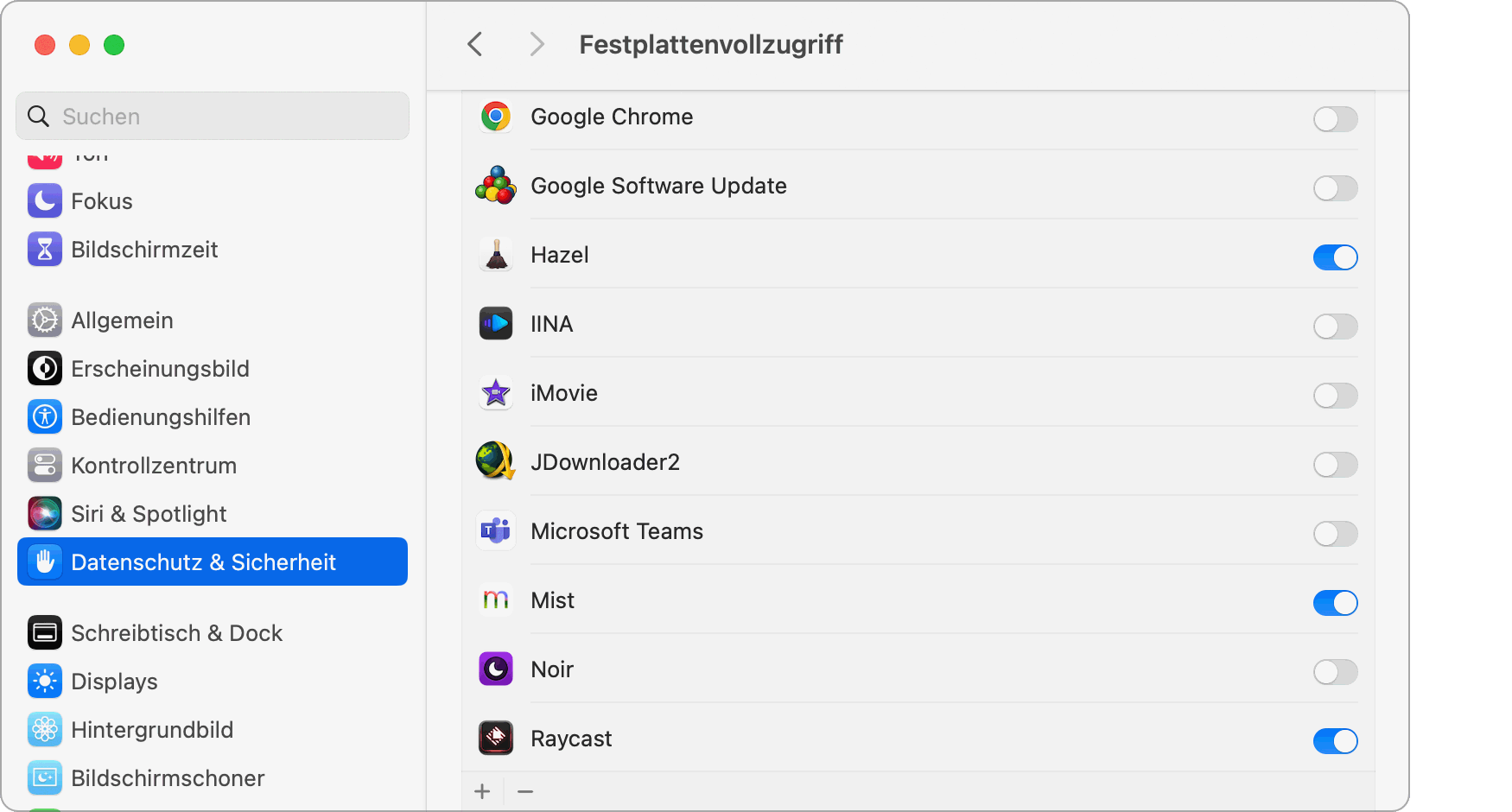1512x812 pixels.
Task: Click the Google Software Update icon
Action: 496,186
